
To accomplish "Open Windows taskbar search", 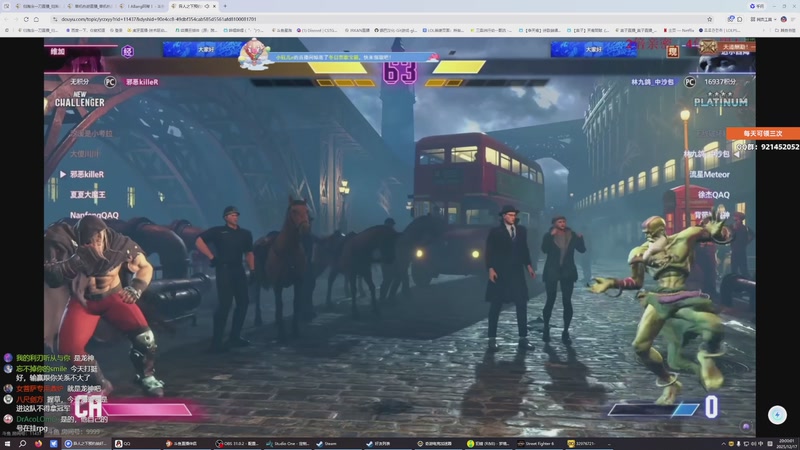I will (22, 444).
